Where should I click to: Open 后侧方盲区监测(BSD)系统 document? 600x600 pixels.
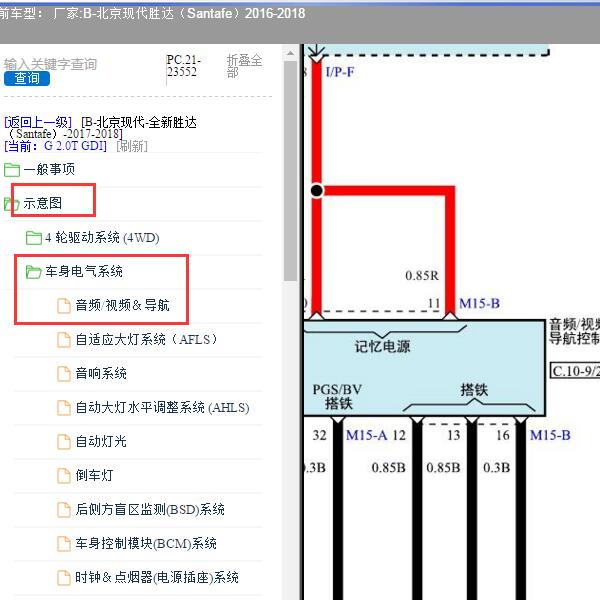point(150,510)
